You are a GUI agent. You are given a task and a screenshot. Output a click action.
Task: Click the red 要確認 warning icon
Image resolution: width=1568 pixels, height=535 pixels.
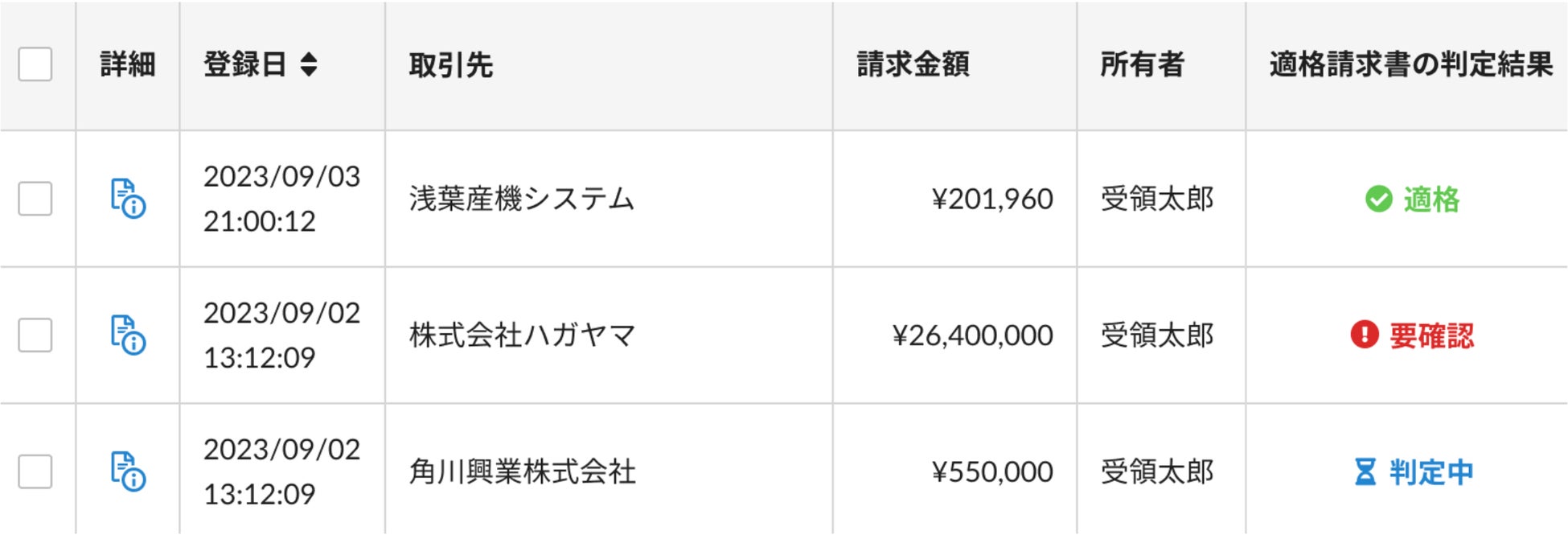click(x=1364, y=335)
